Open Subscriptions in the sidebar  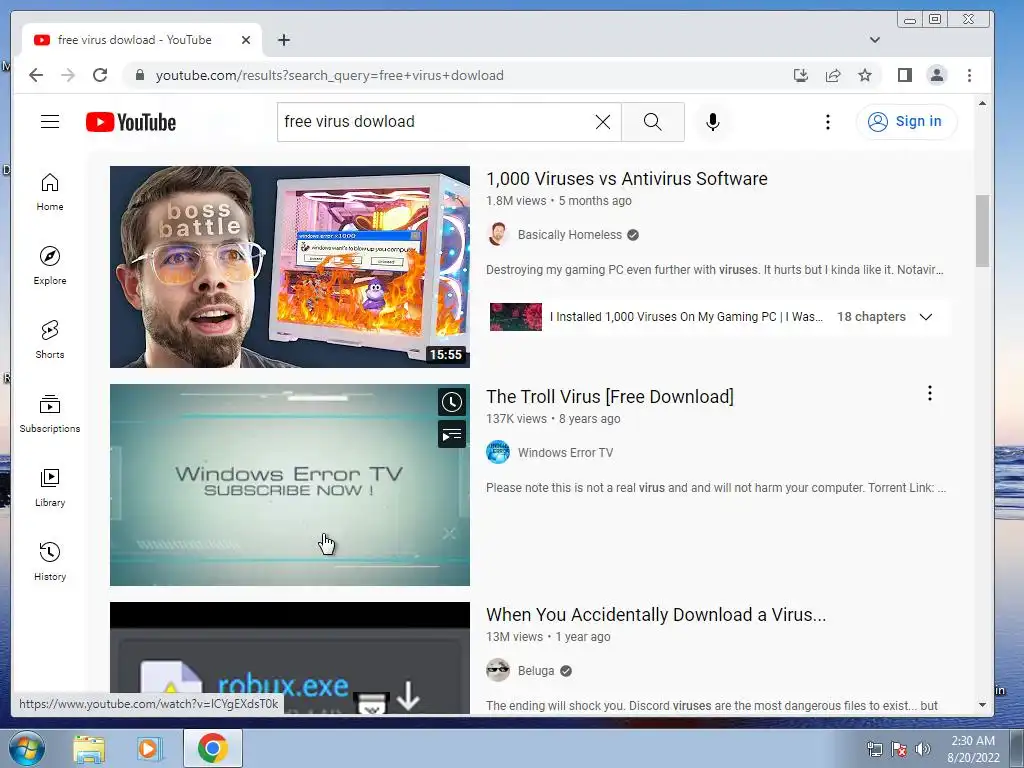click(50, 415)
